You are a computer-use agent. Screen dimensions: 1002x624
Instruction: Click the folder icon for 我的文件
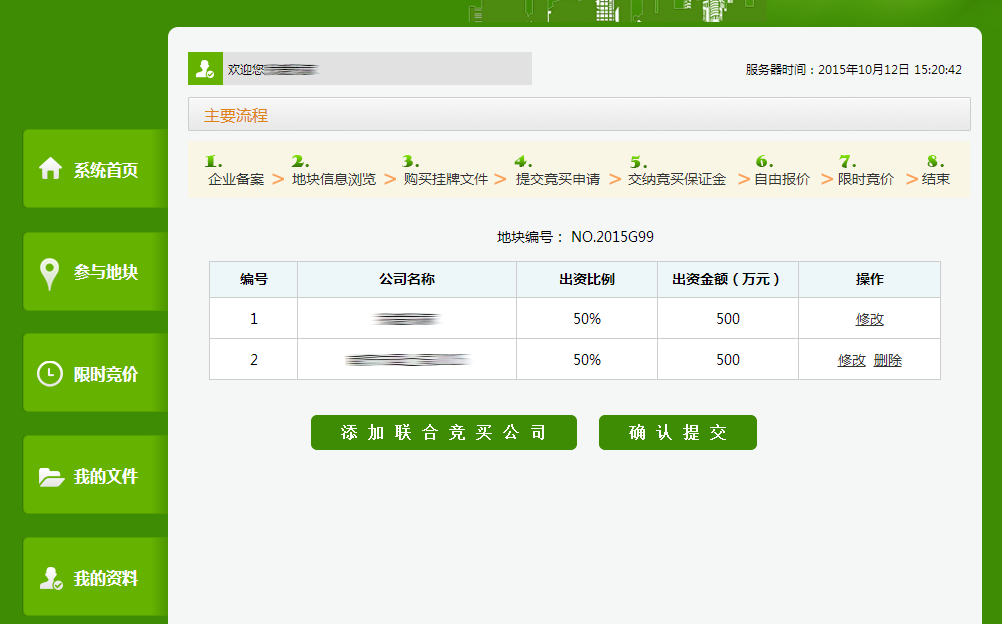tap(51, 477)
